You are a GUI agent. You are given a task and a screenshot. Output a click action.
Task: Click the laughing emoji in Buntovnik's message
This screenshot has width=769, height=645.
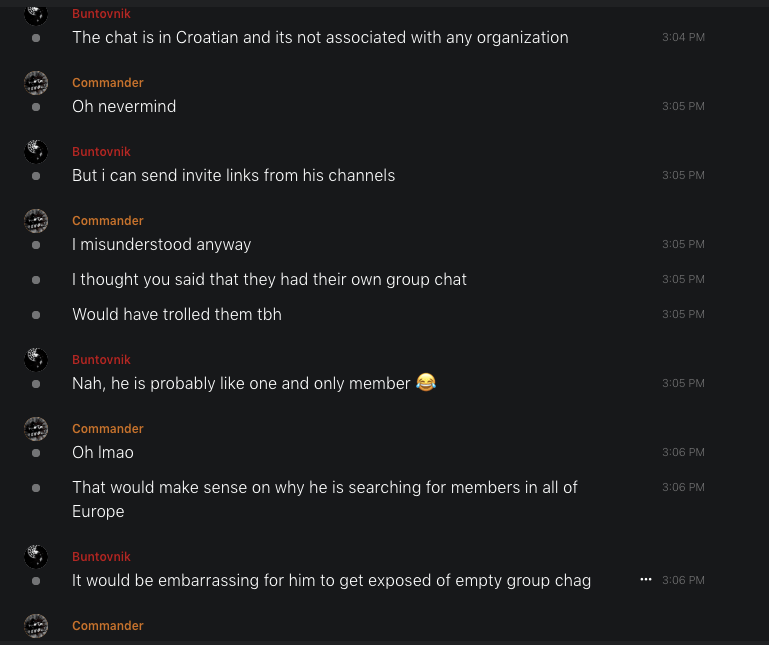click(x=426, y=383)
